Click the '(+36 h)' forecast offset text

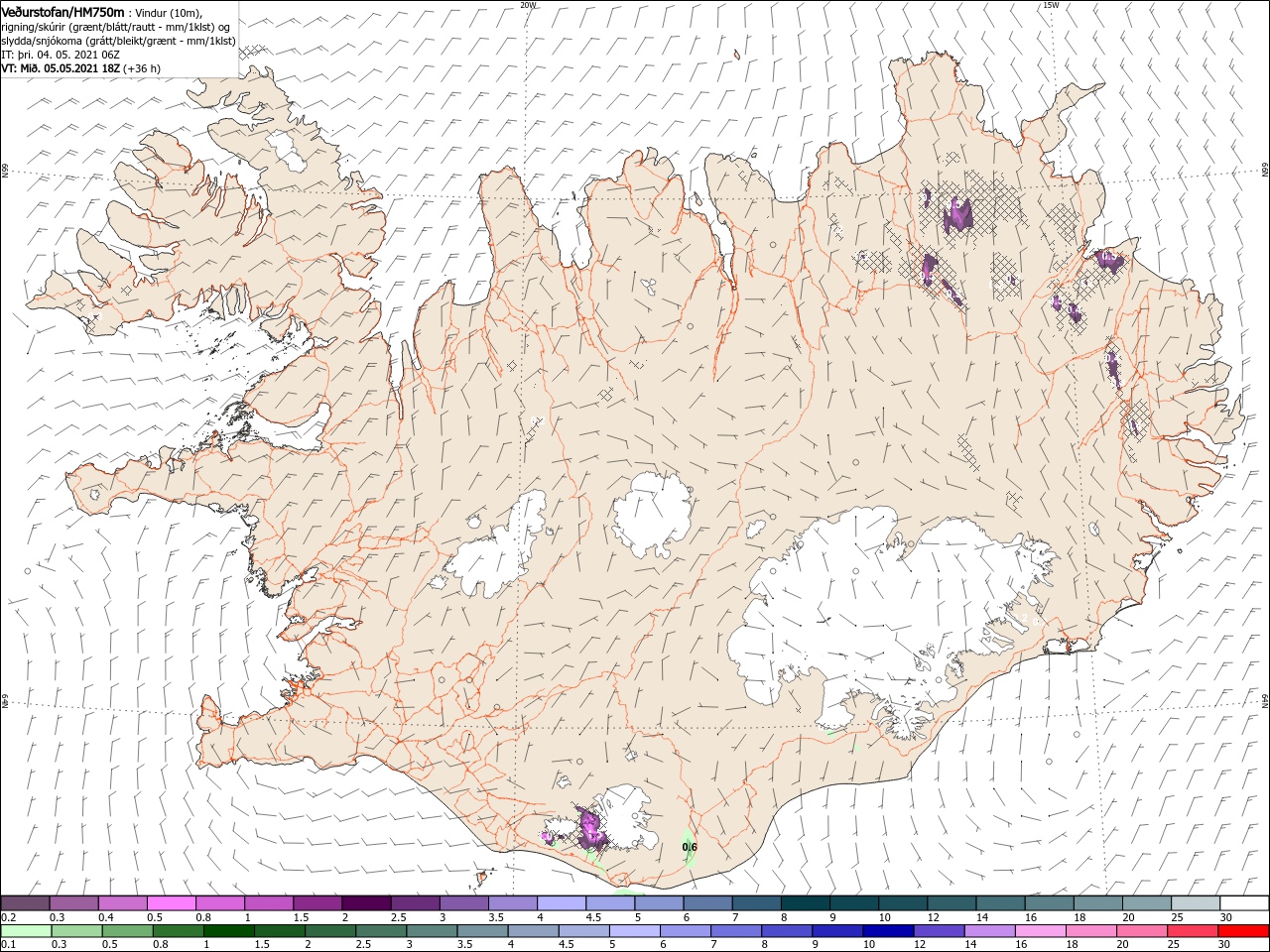coord(143,68)
